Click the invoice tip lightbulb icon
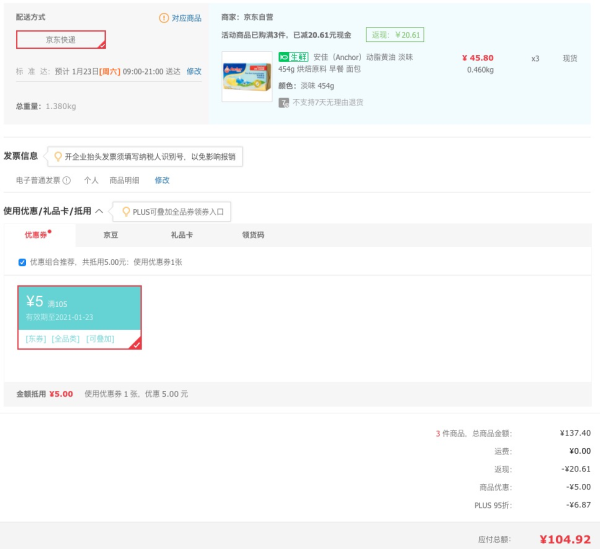 [58, 156]
